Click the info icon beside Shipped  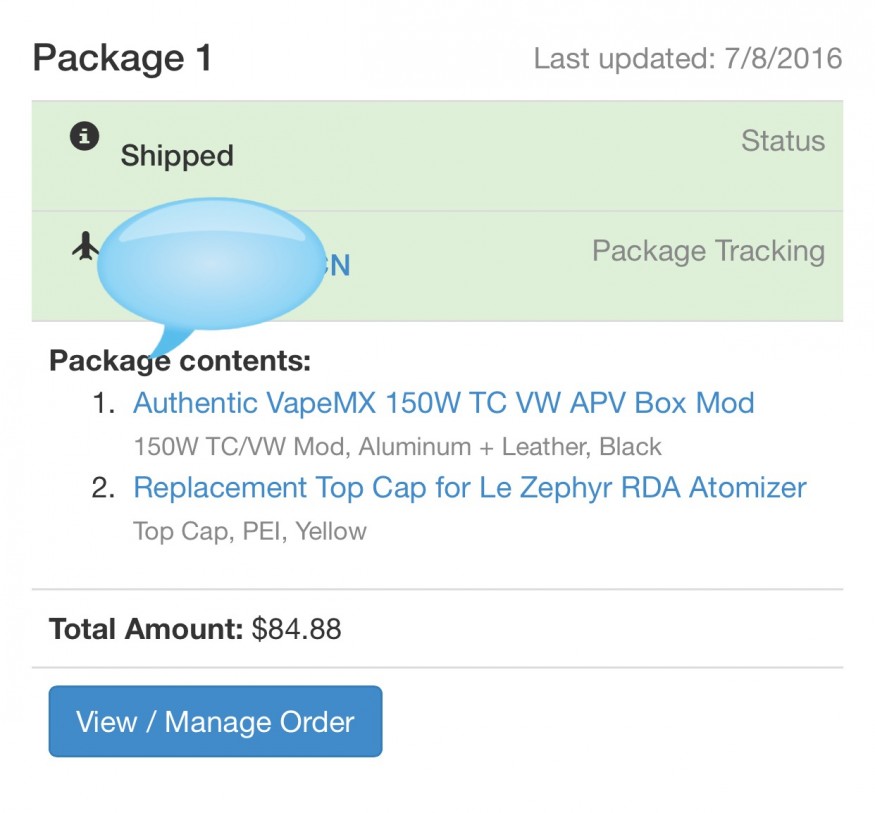[x=84, y=136]
